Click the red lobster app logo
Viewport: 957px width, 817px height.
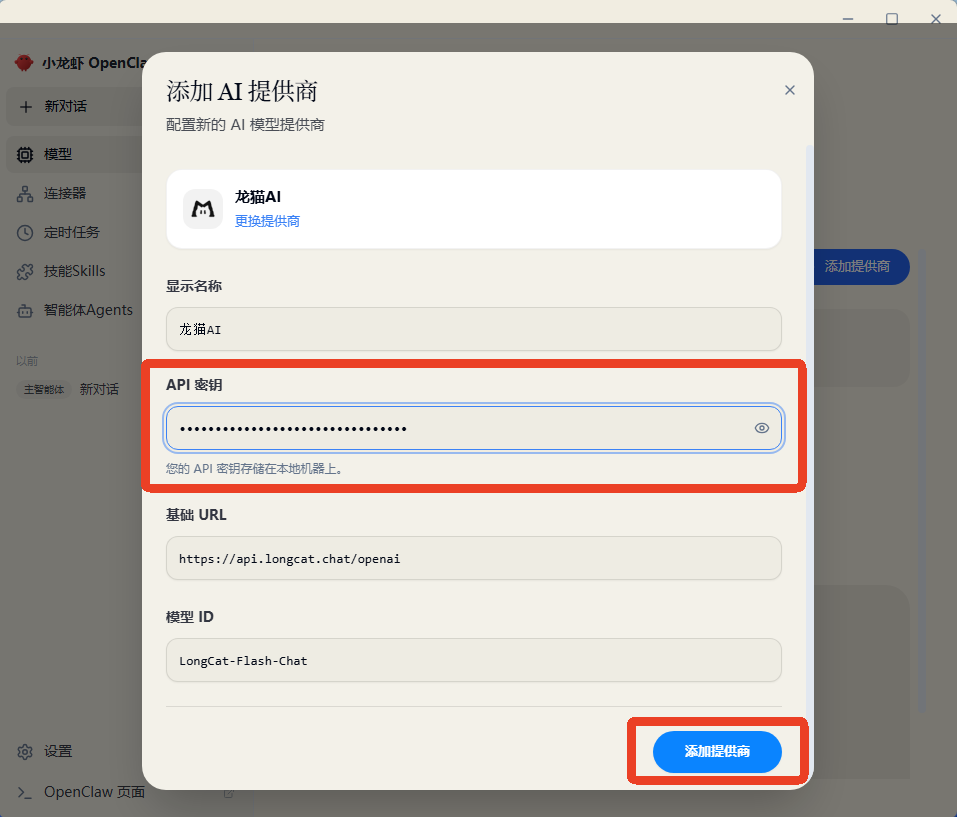[24, 63]
